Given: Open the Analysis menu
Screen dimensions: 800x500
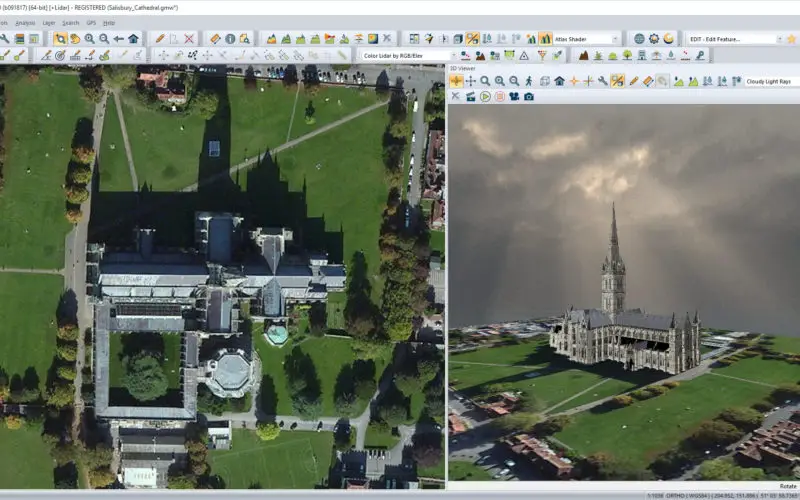Looking at the screenshot, I should [25, 23].
